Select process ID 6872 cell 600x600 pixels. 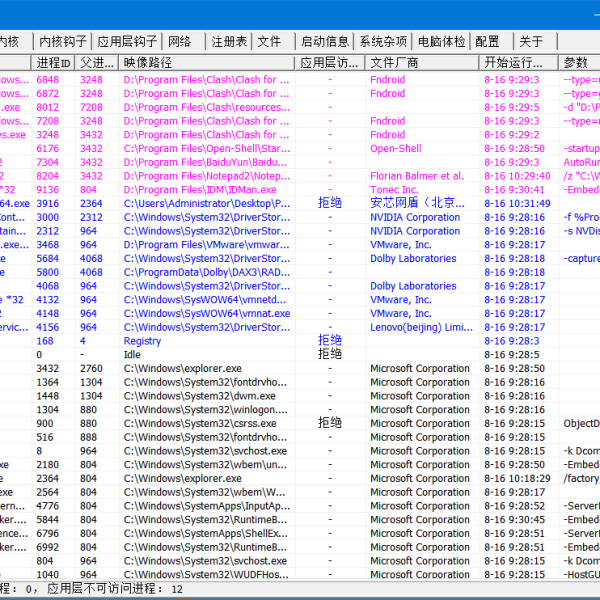tap(48, 93)
